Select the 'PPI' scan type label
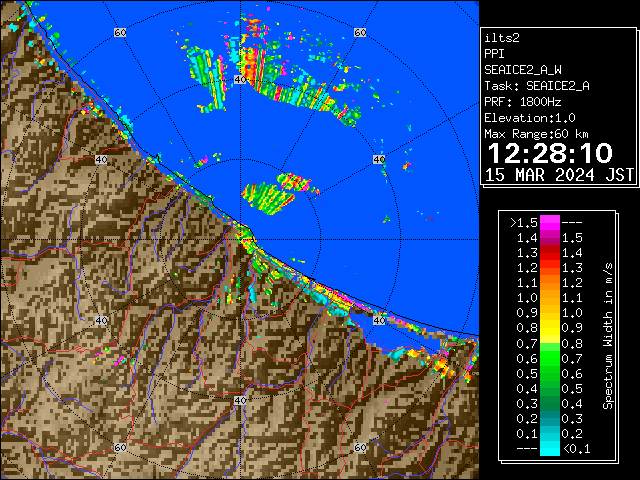Viewport: 640px width, 480px height. (494, 54)
